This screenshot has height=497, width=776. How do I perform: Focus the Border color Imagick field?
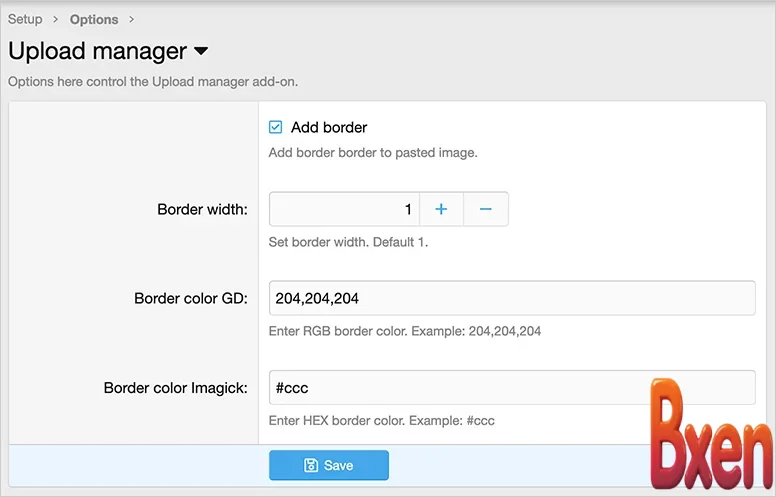512,388
